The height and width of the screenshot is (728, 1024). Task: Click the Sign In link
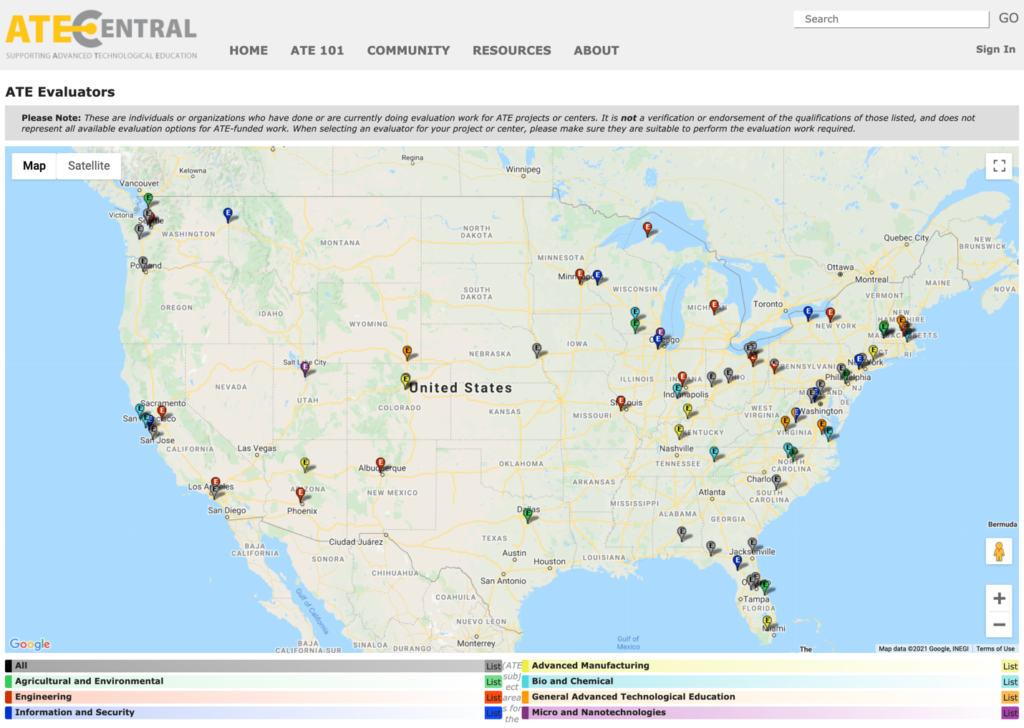pos(995,49)
